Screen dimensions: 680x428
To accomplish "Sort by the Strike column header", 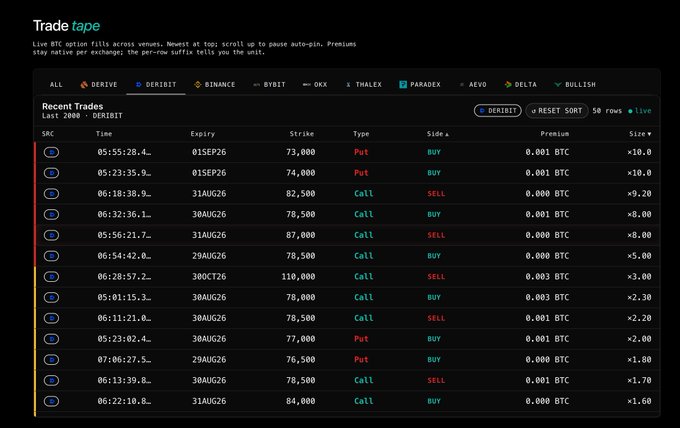I will [x=302, y=134].
